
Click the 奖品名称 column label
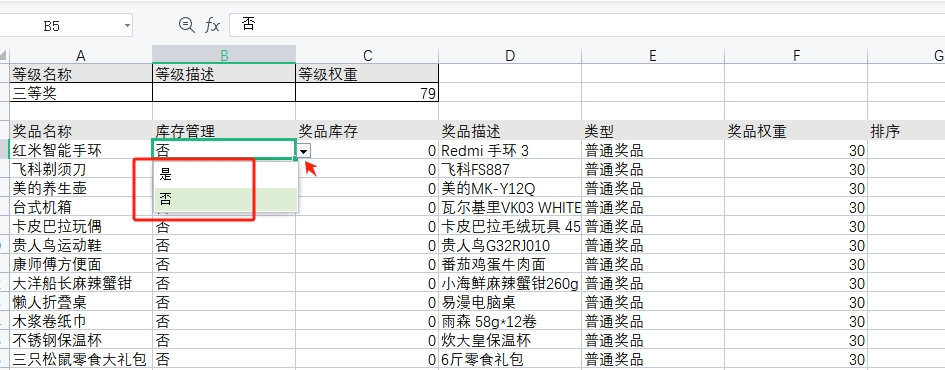81,131
